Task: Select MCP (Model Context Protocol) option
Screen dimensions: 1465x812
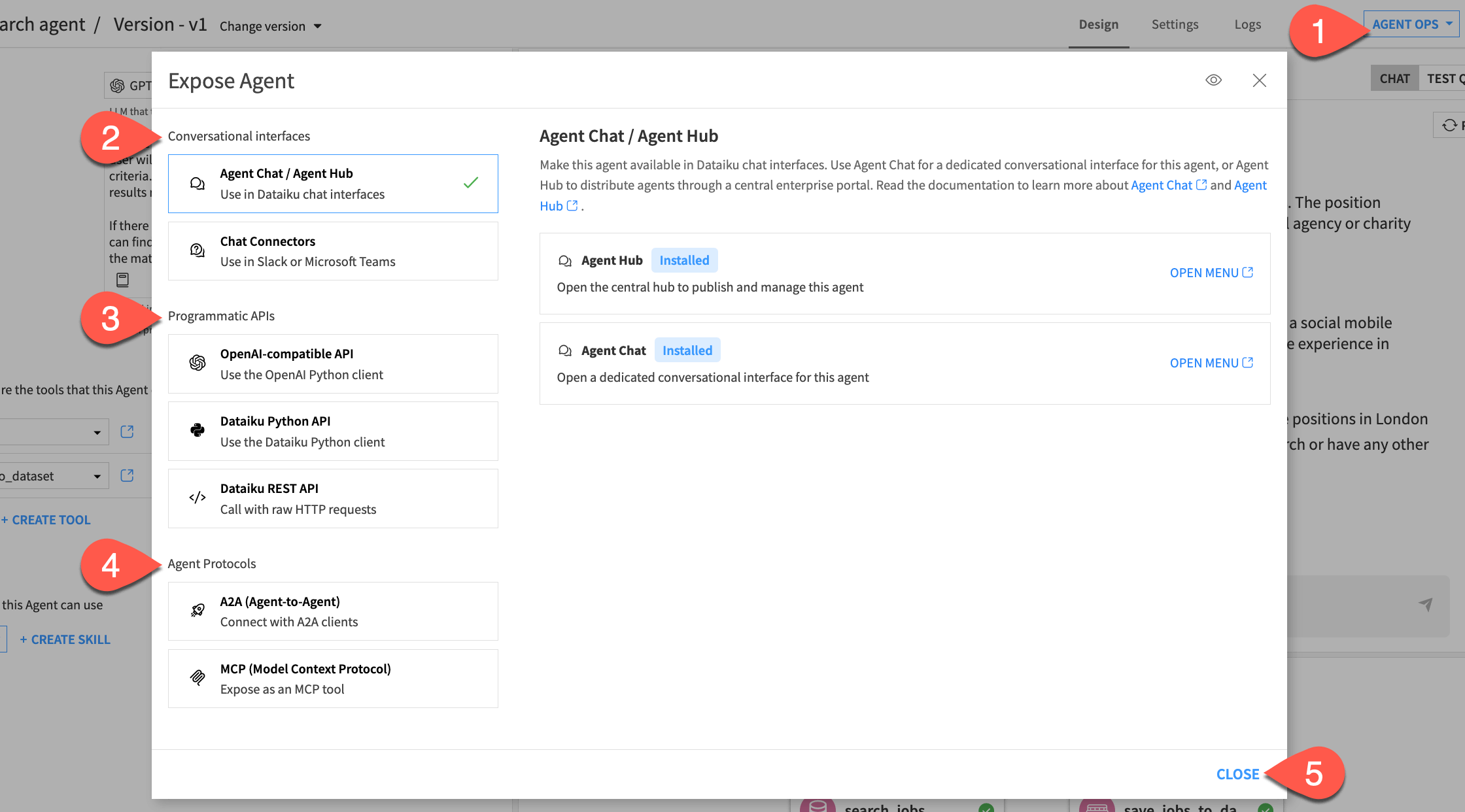Action: point(333,679)
